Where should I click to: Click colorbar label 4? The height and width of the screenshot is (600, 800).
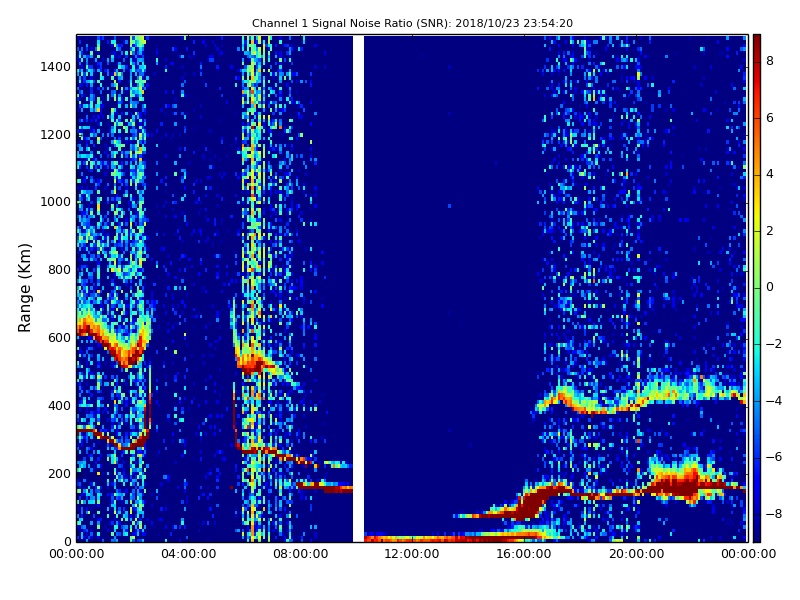pyautogui.click(x=769, y=174)
